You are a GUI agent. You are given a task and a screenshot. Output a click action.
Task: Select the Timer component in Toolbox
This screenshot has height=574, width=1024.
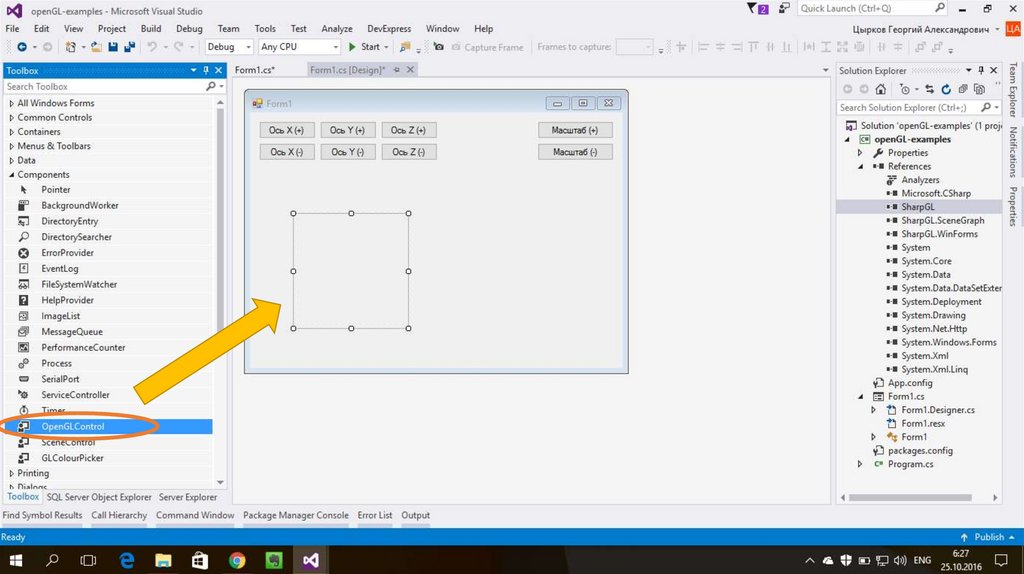click(53, 411)
